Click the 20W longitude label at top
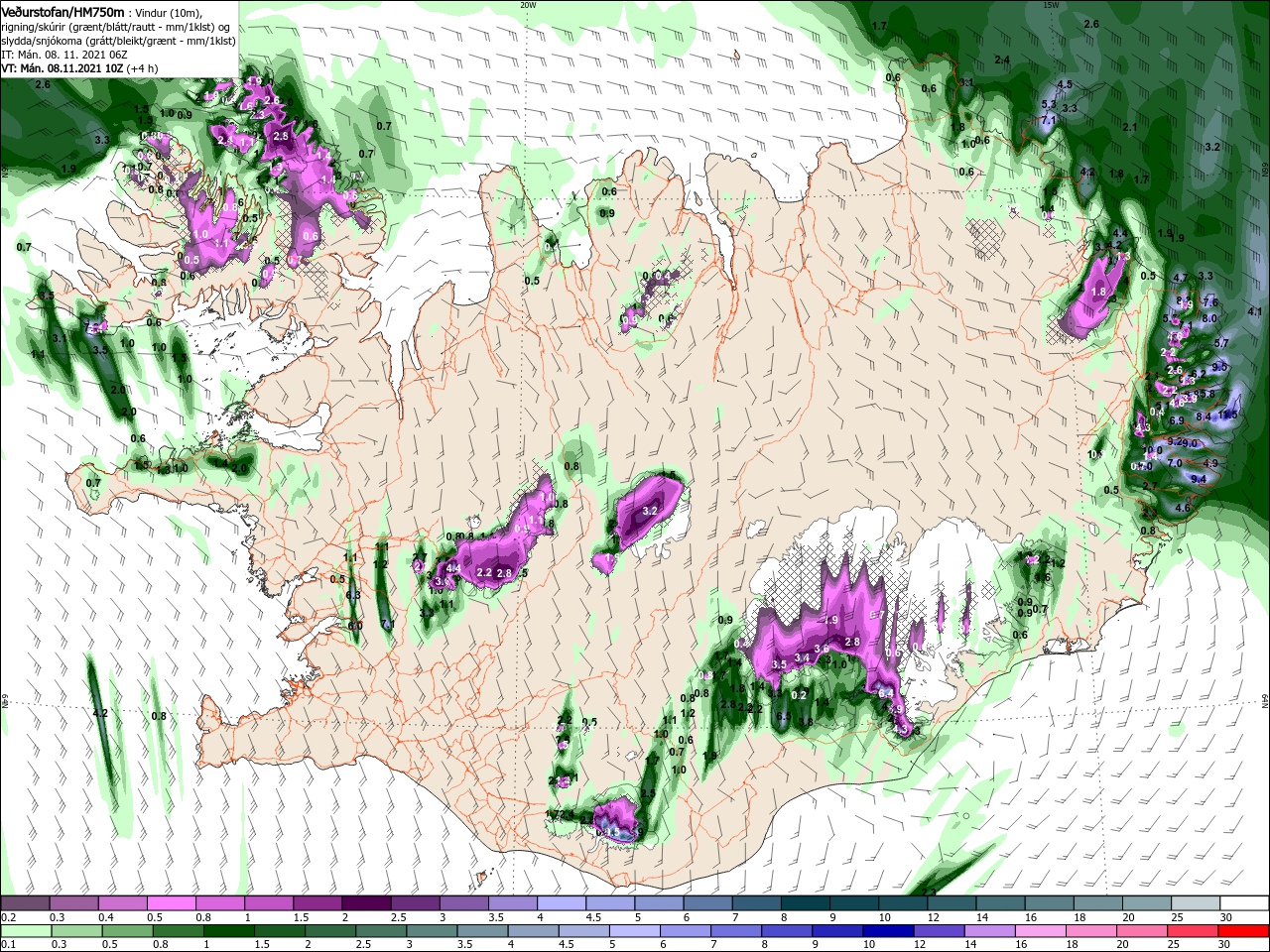 [x=528, y=5]
